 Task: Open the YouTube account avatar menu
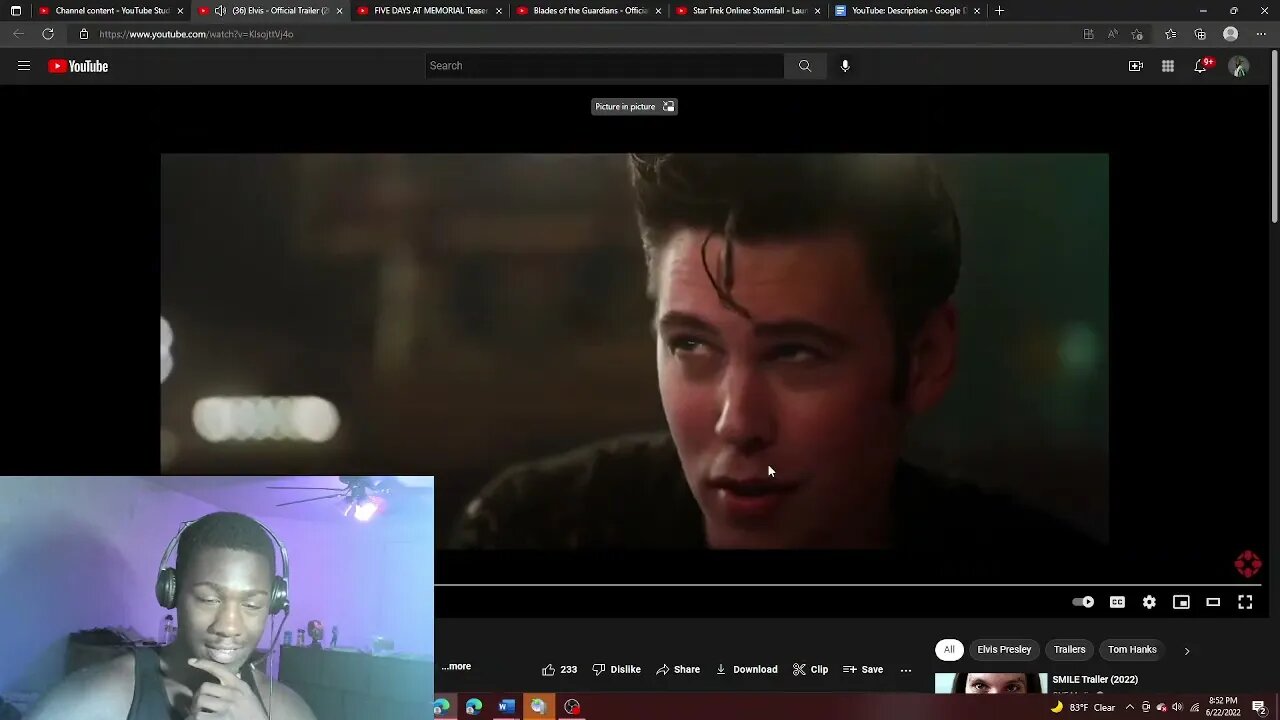tap(1239, 66)
